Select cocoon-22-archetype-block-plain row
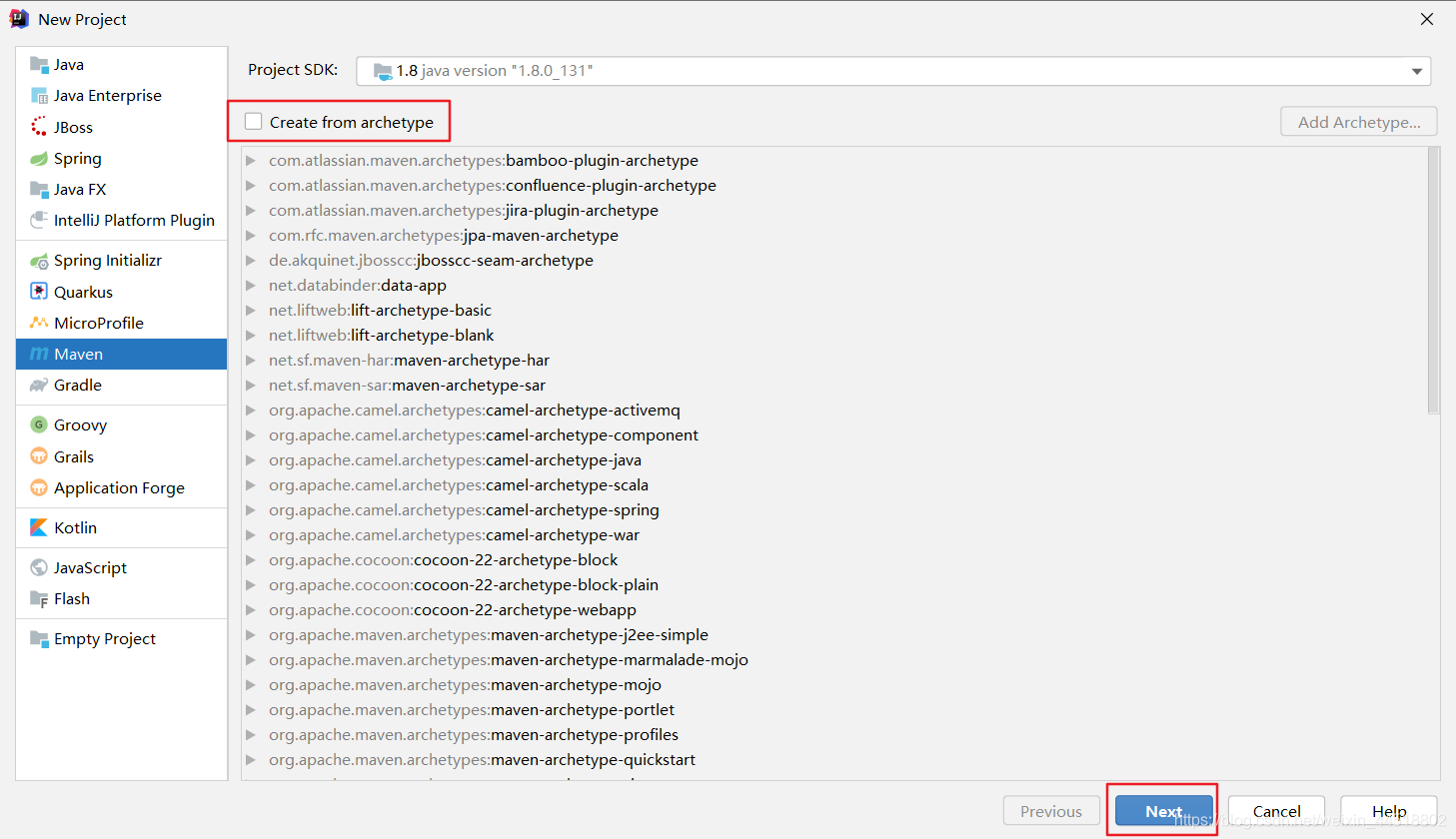Viewport: 1456px width, 839px height. (835, 585)
